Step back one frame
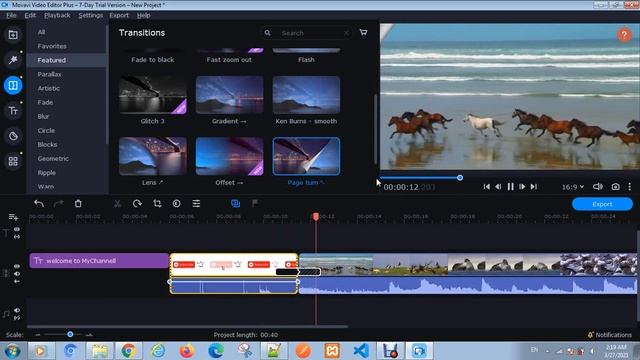The width and height of the screenshot is (640, 360). pyautogui.click(x=498, y=187)
